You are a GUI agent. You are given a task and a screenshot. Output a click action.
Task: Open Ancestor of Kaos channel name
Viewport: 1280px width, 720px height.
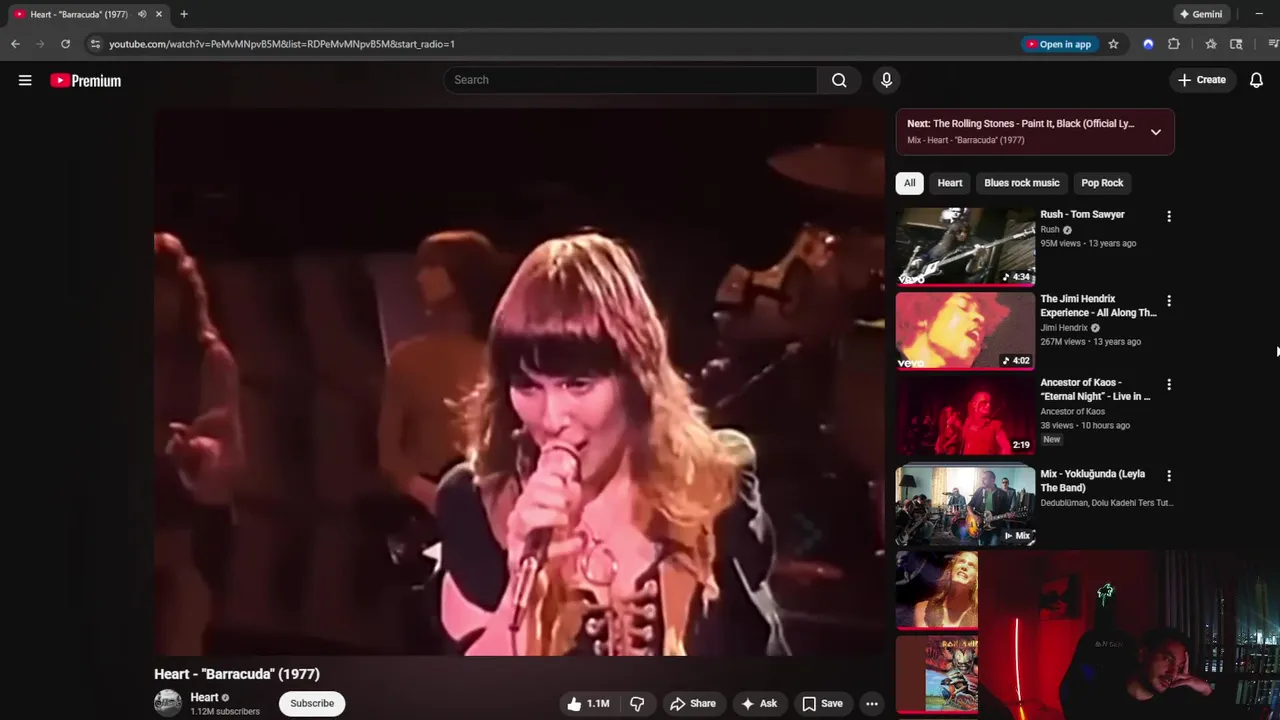1072,411
